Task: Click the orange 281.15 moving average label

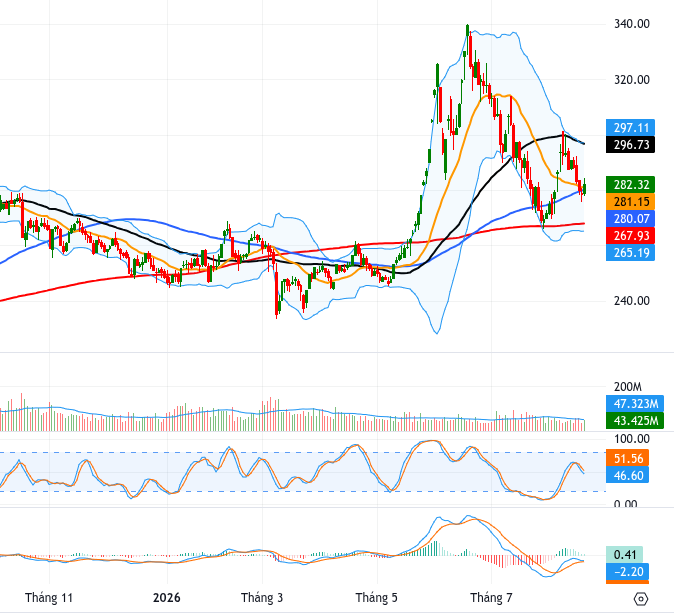Action: point(631,202)
